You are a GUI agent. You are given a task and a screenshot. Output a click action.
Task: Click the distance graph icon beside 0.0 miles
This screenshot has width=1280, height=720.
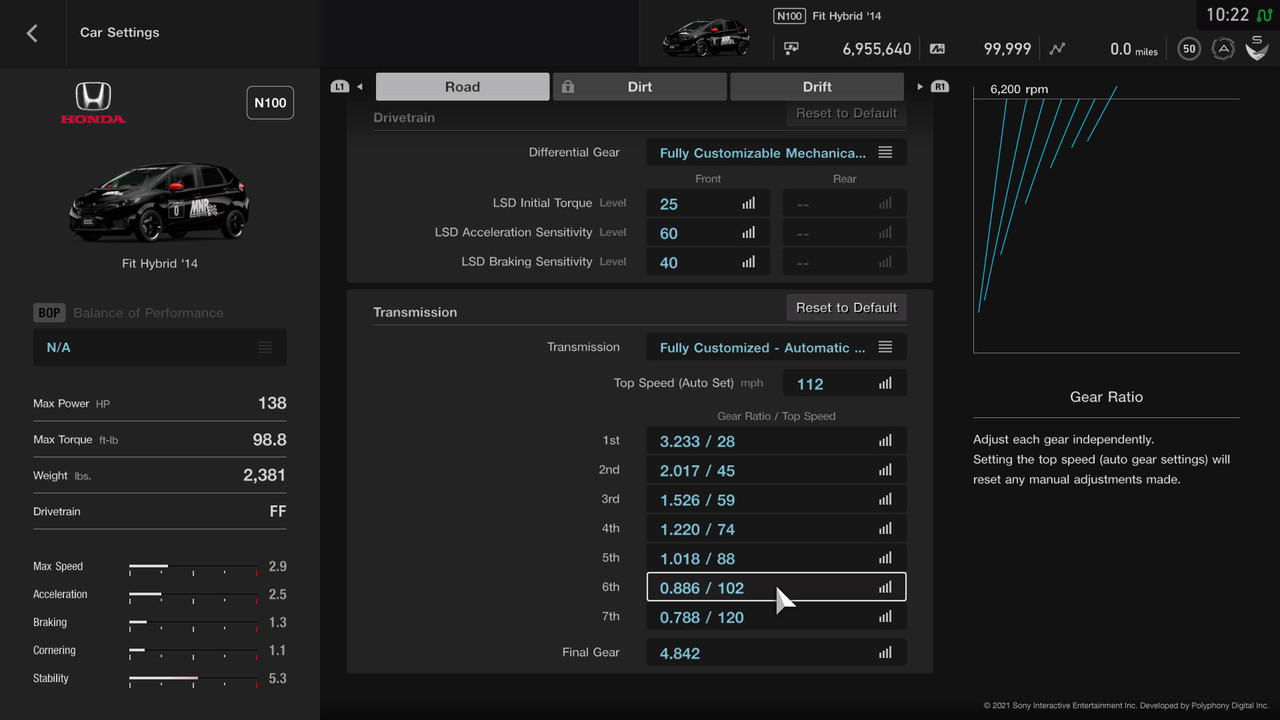[x=1057, y=48]
